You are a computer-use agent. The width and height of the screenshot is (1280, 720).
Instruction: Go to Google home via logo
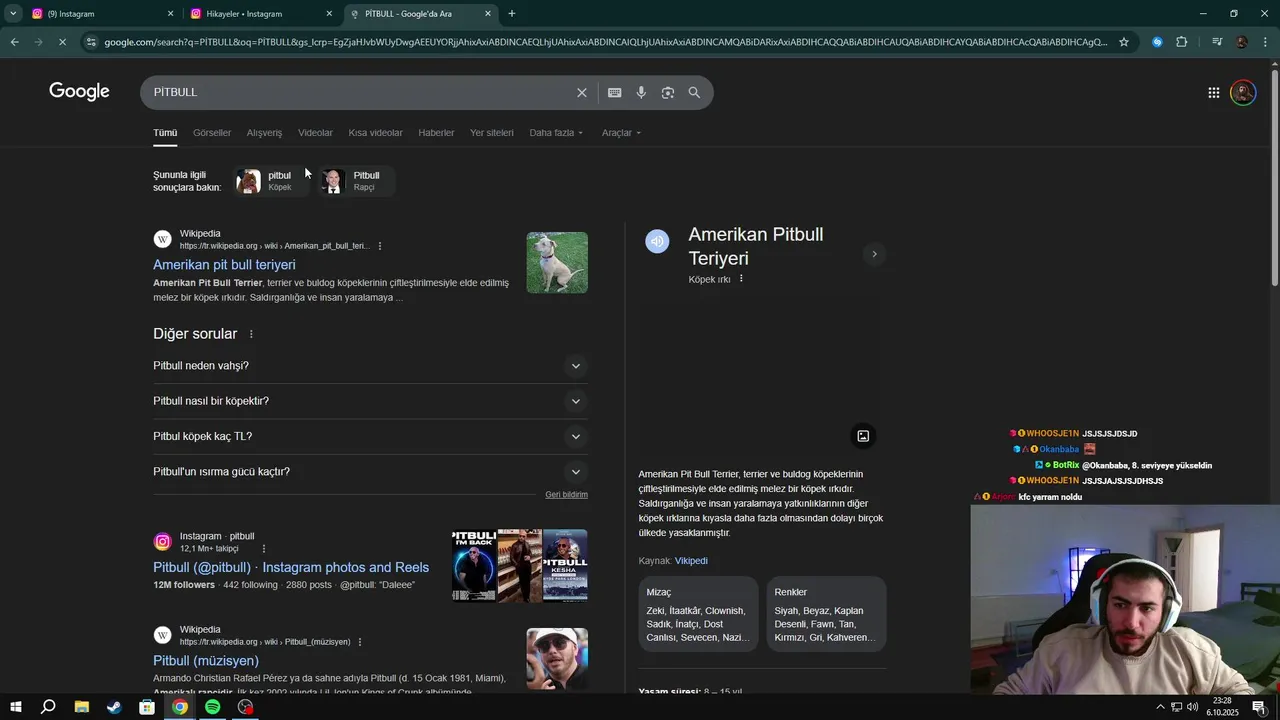click(x=79, y=92)
